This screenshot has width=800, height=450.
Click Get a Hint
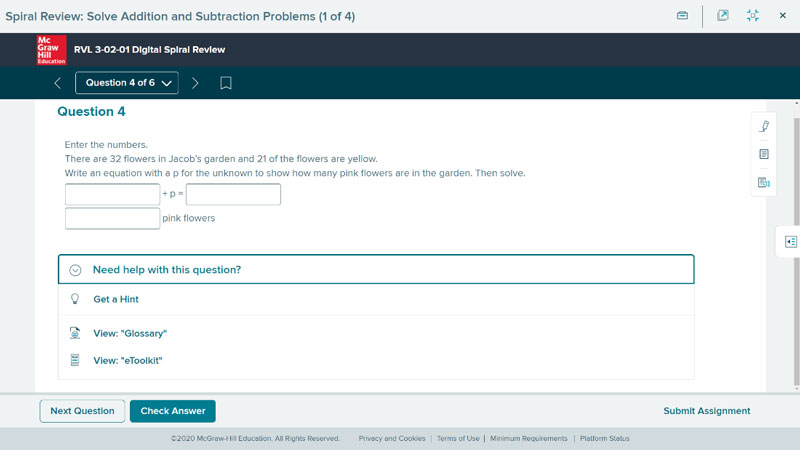[x=116, y=299]
